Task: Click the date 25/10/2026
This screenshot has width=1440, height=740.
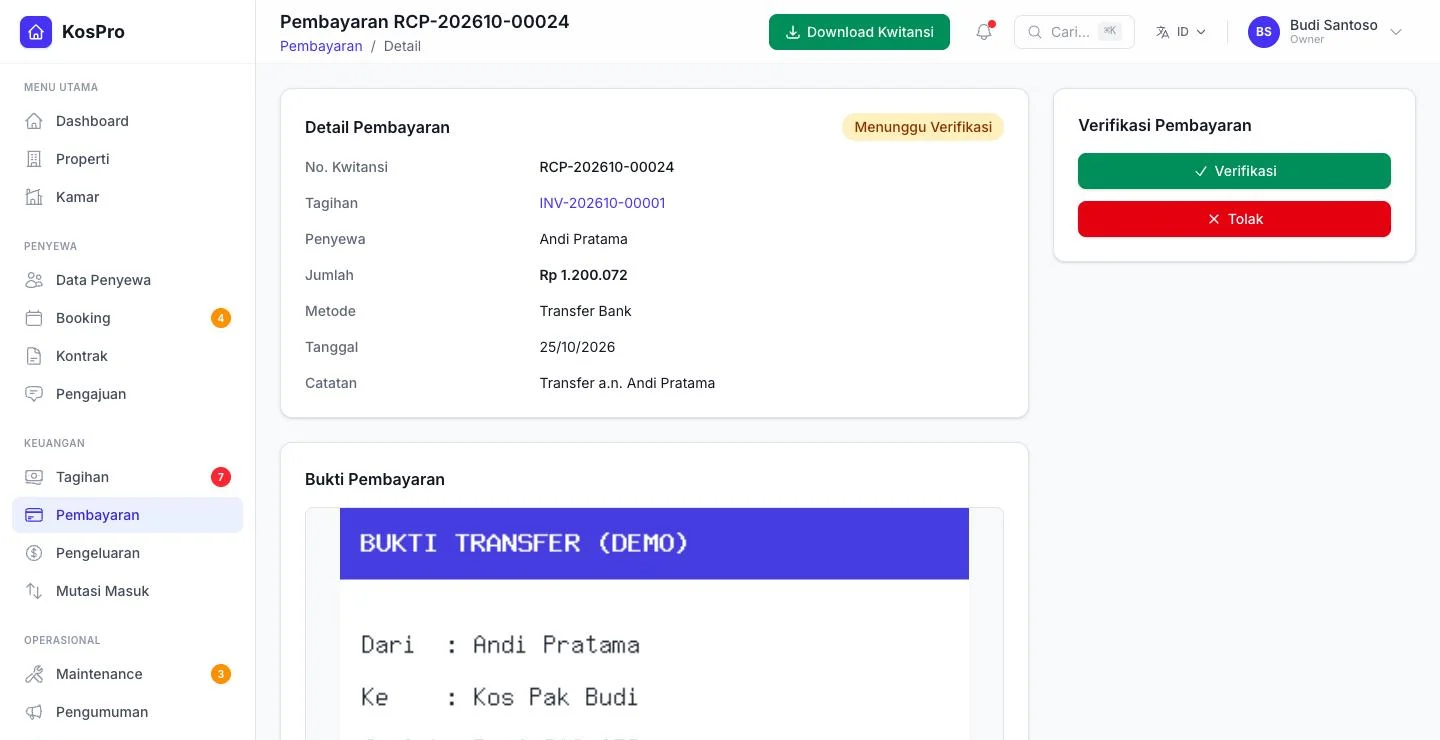Action: [x=577, y=347]
